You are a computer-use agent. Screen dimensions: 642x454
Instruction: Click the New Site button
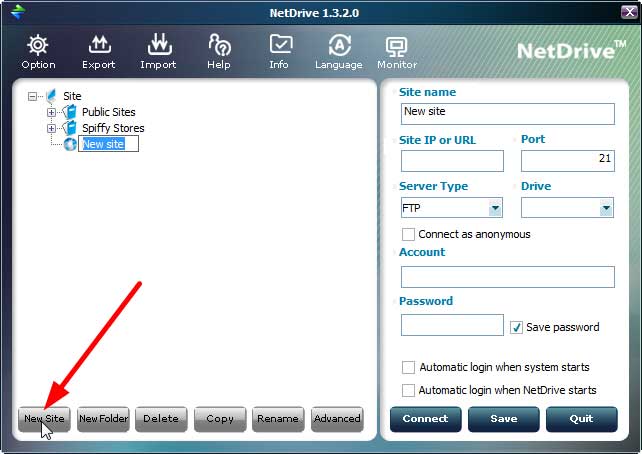pyautogui.click(x=44, y=419)
